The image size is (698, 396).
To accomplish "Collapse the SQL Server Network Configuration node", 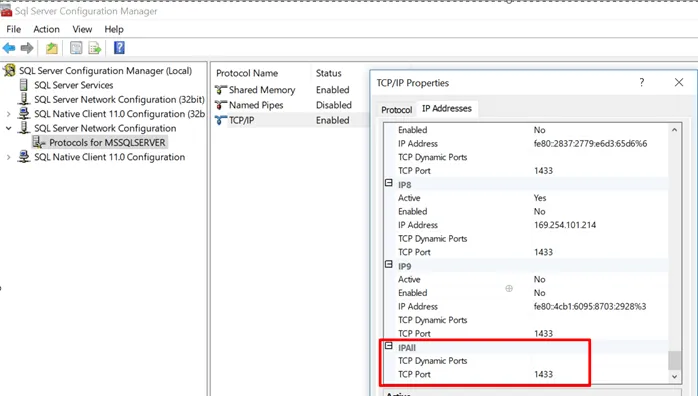I will click(8, 128).
